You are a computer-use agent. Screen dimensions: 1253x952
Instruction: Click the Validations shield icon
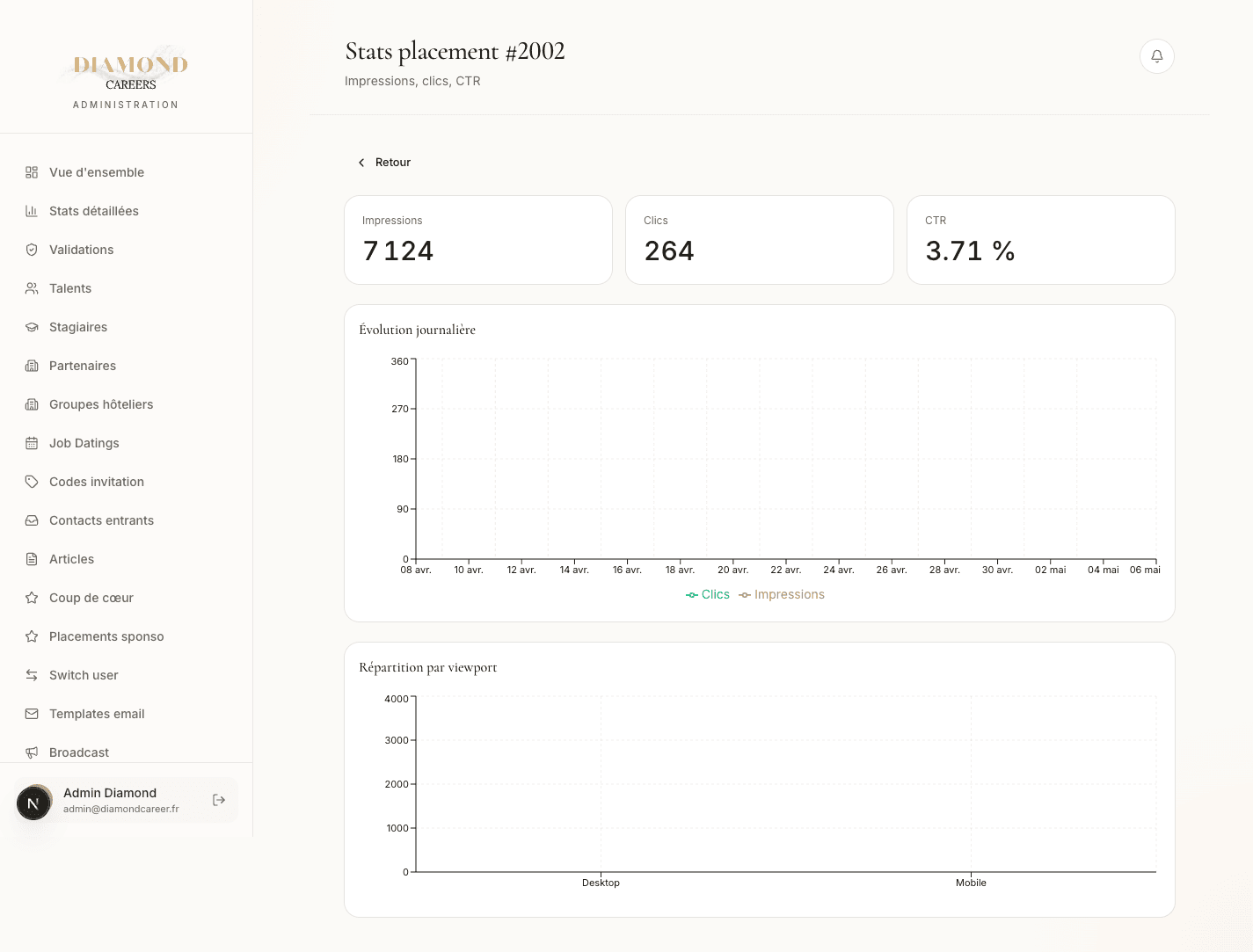pyautogui.click(x=32, y=250)
